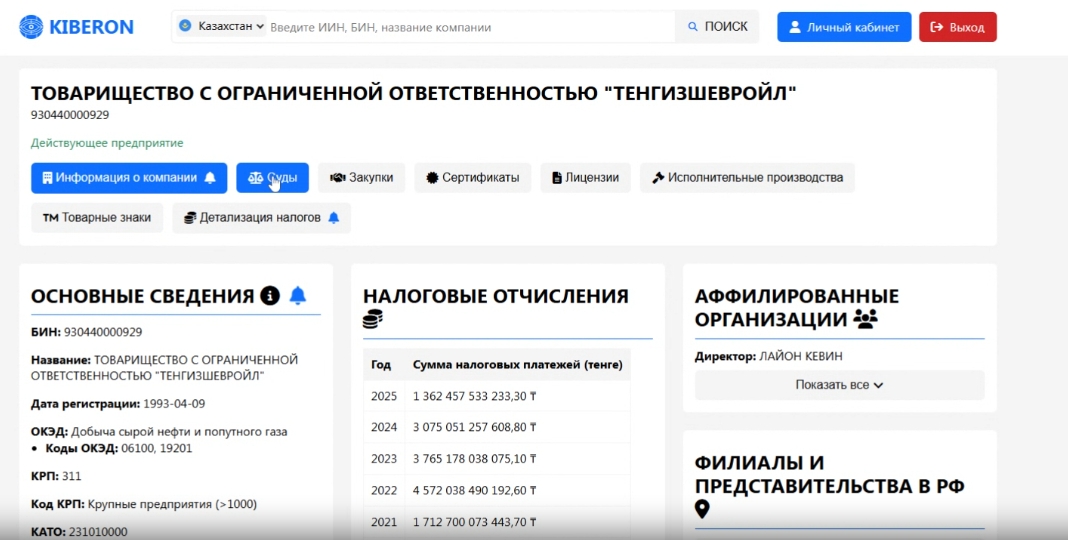Screen dimensions: 1068x540
Task: Click the coins icon on Детализация налогов
Action: coord(190,218)
